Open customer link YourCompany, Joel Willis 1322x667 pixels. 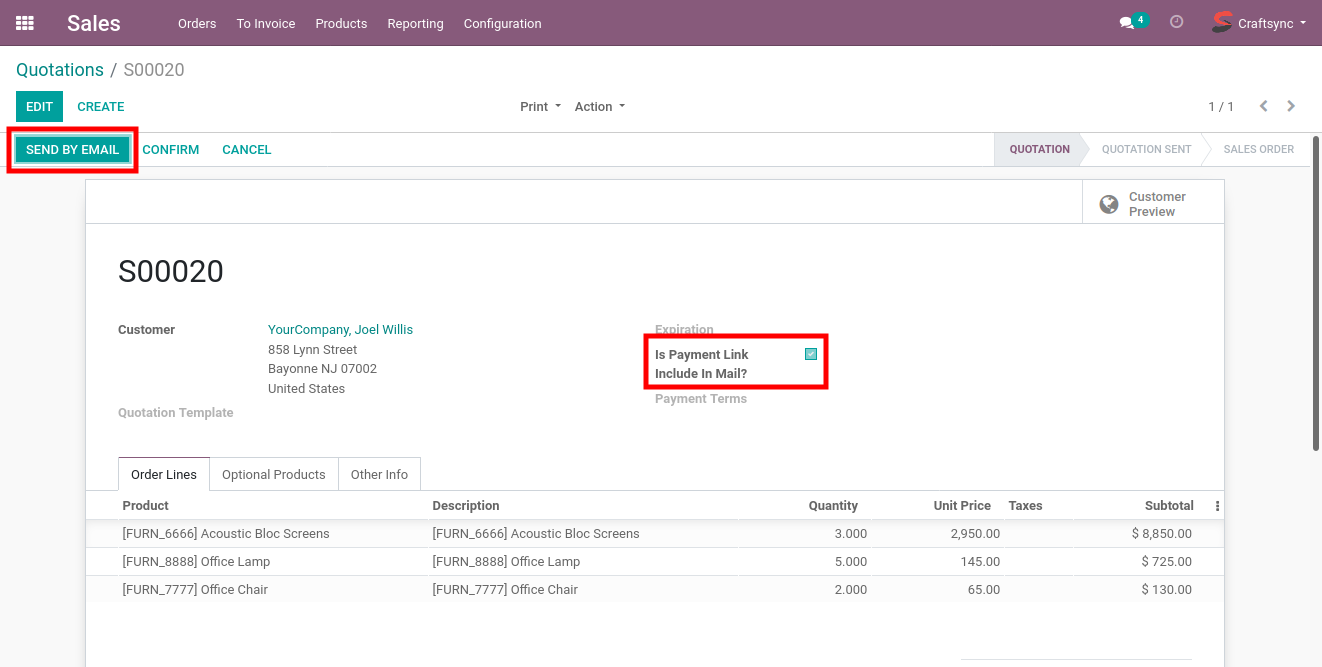coord(340,329)
